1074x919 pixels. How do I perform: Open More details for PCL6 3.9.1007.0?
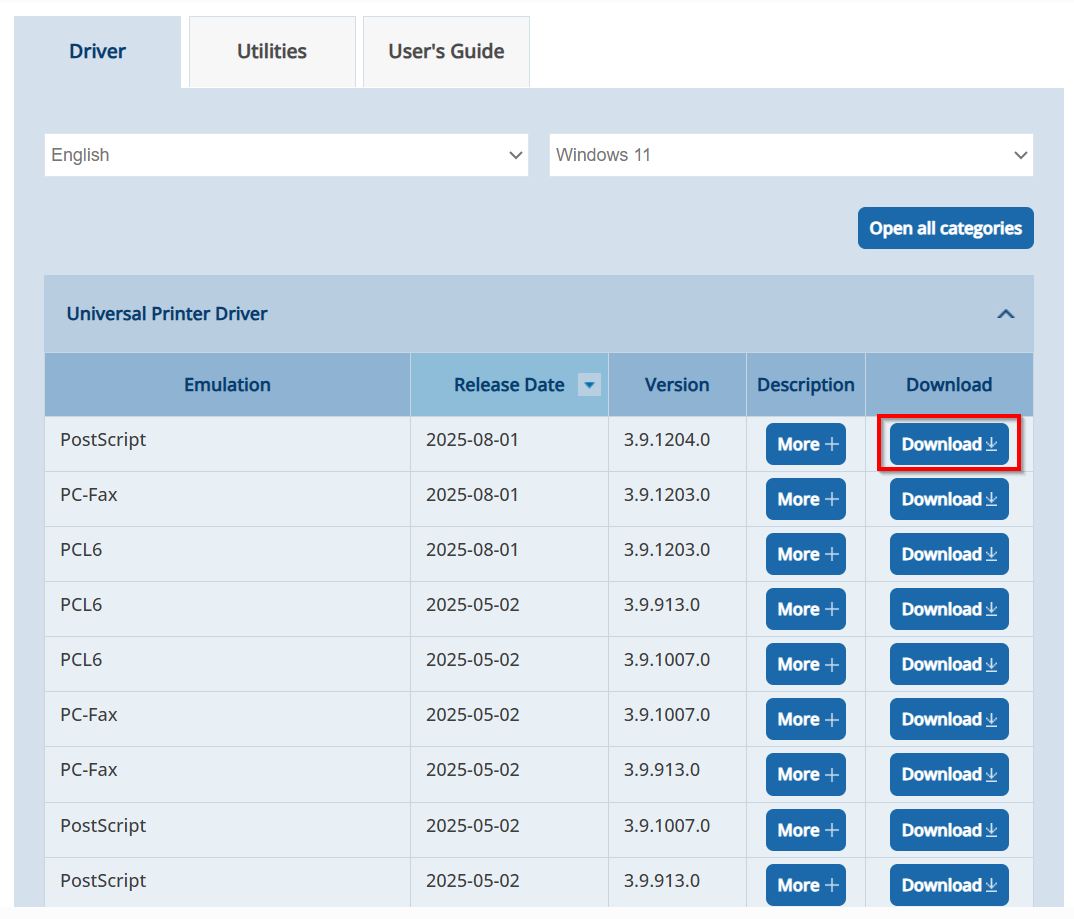(805, 664)
